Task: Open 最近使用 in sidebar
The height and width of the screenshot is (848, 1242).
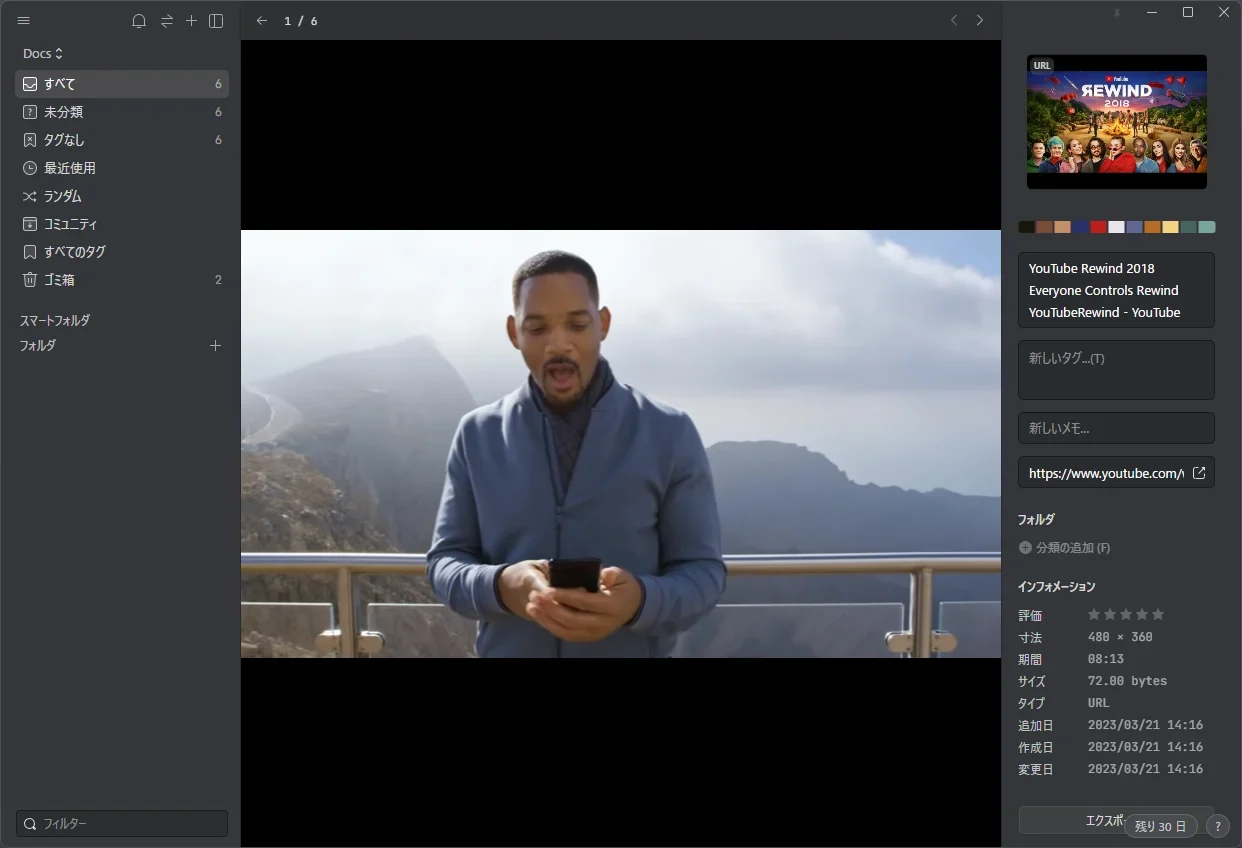Action: 122,168
